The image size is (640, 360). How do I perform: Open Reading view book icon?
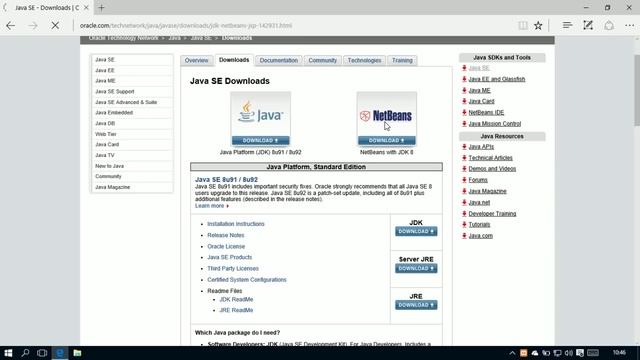(x=522, y=25)
